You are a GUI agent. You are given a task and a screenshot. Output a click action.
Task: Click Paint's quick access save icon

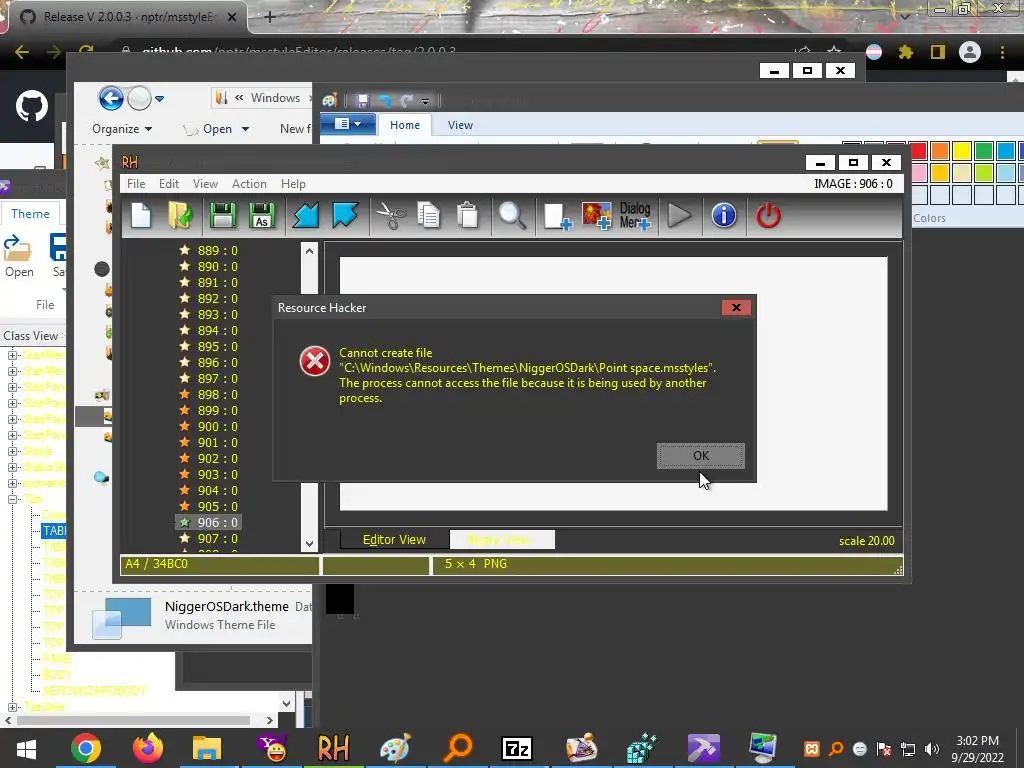(x=362, y=101)
